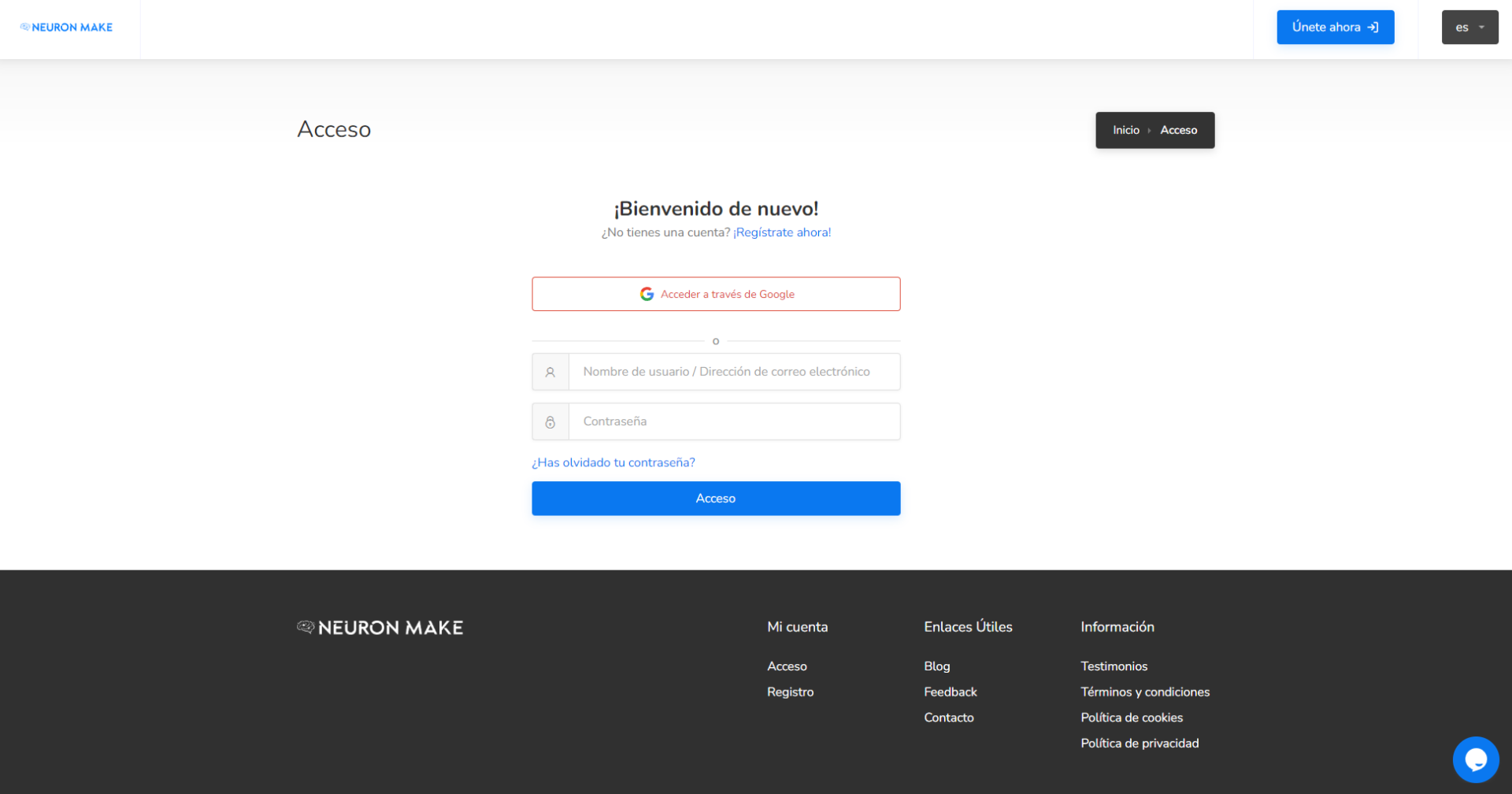Follow the ¡Regístrate ahora! link

782,232
